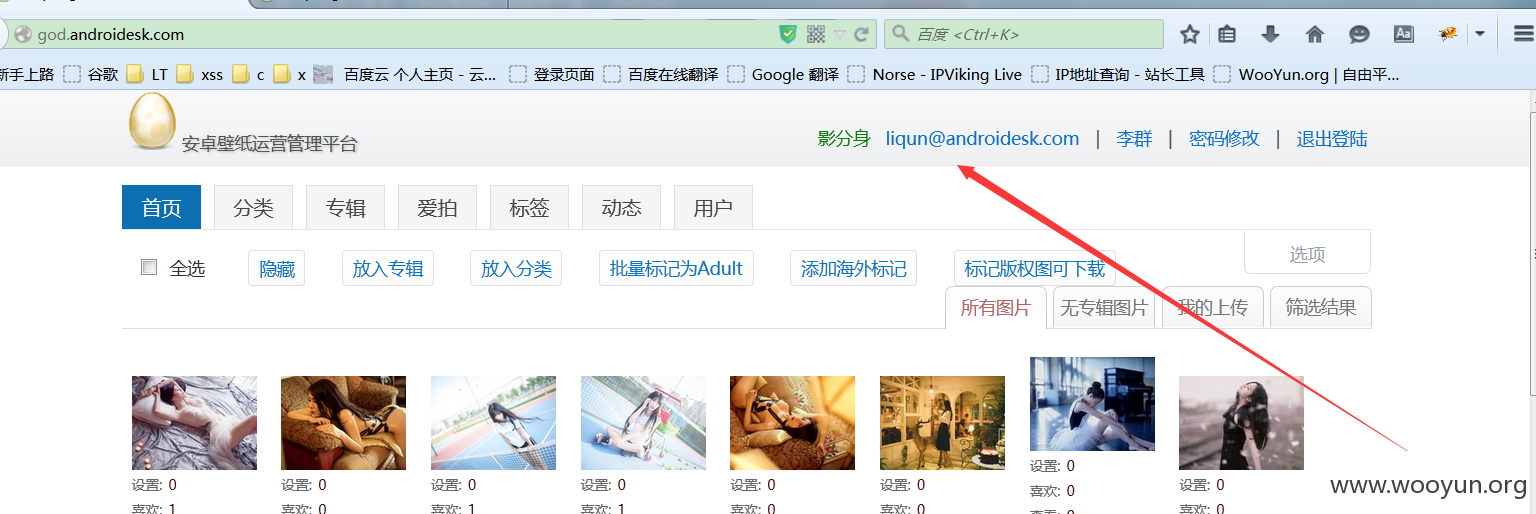Open the x bookmark folder
1536x514 pixels.
point(290,74)
